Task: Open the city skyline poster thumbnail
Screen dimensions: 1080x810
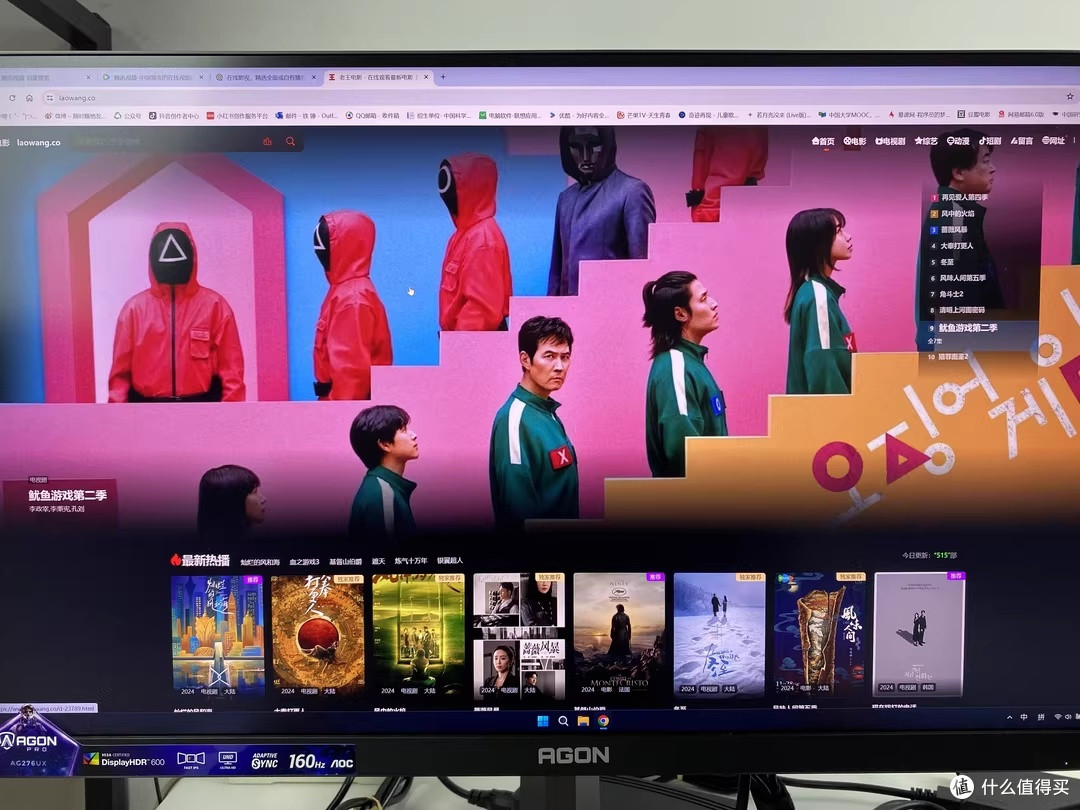Action: pos(217,636)
